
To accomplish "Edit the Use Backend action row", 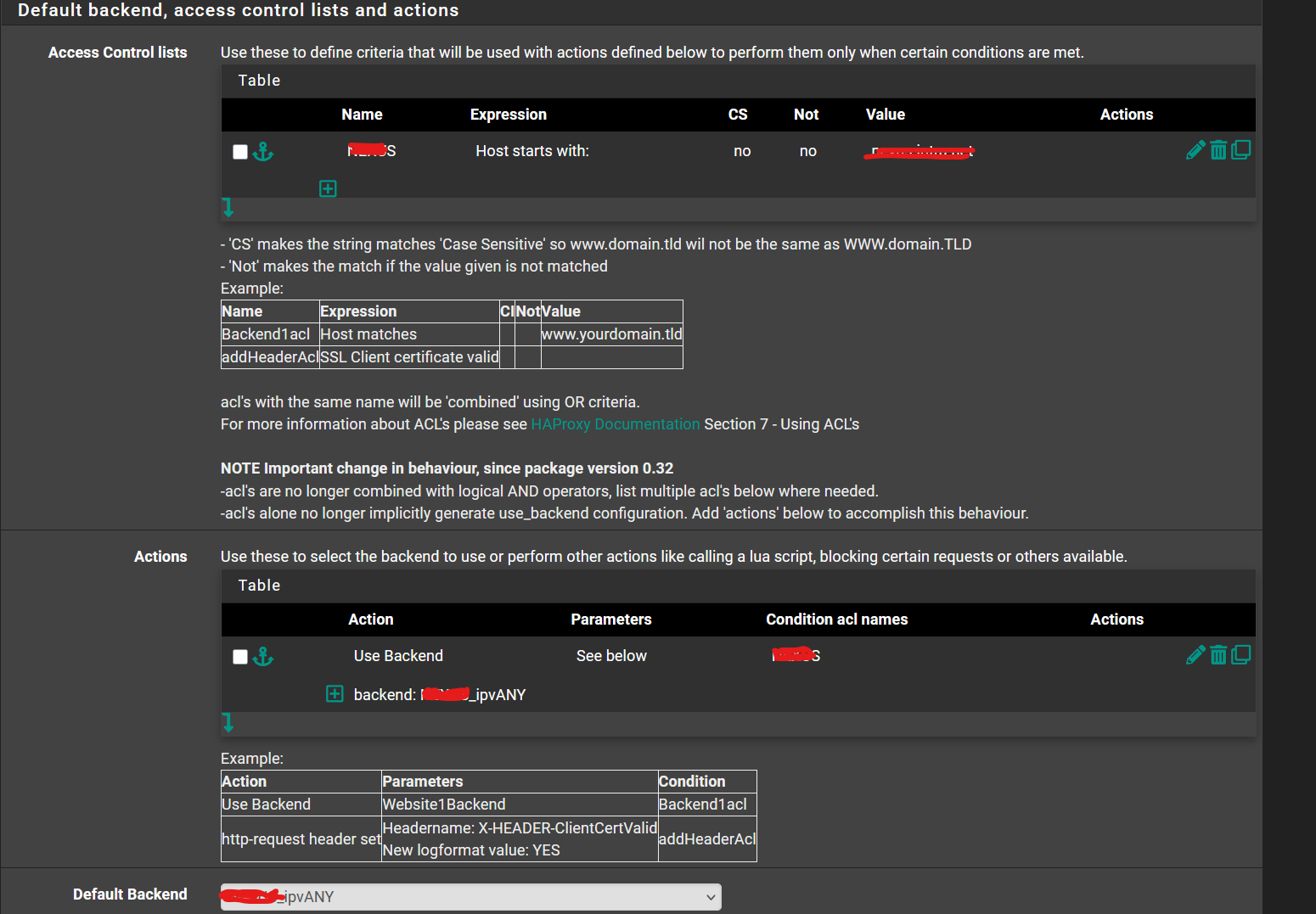I will [1195, 655].
